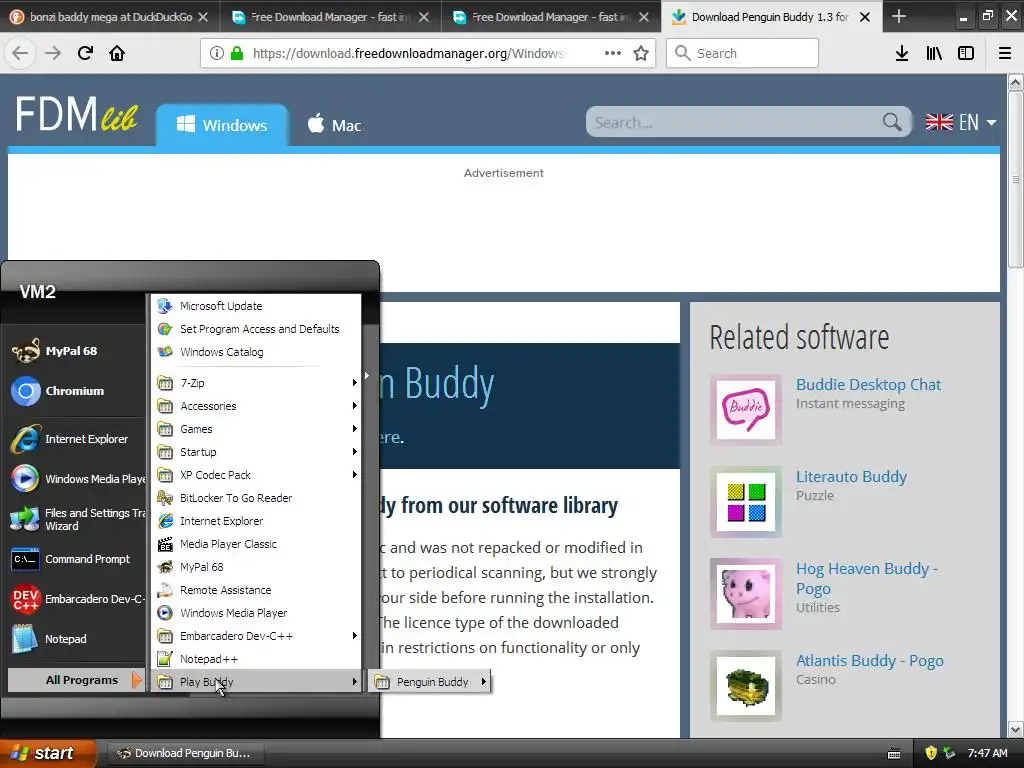
Task: Open the Hog Heaven Buddy pig thumbnail
Action: pos(746,594)
